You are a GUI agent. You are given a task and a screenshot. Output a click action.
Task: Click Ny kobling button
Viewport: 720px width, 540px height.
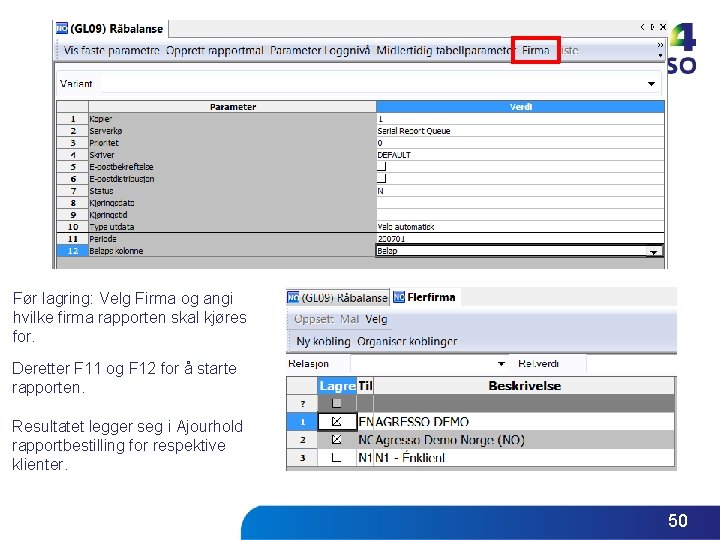[x=323, y=342]
